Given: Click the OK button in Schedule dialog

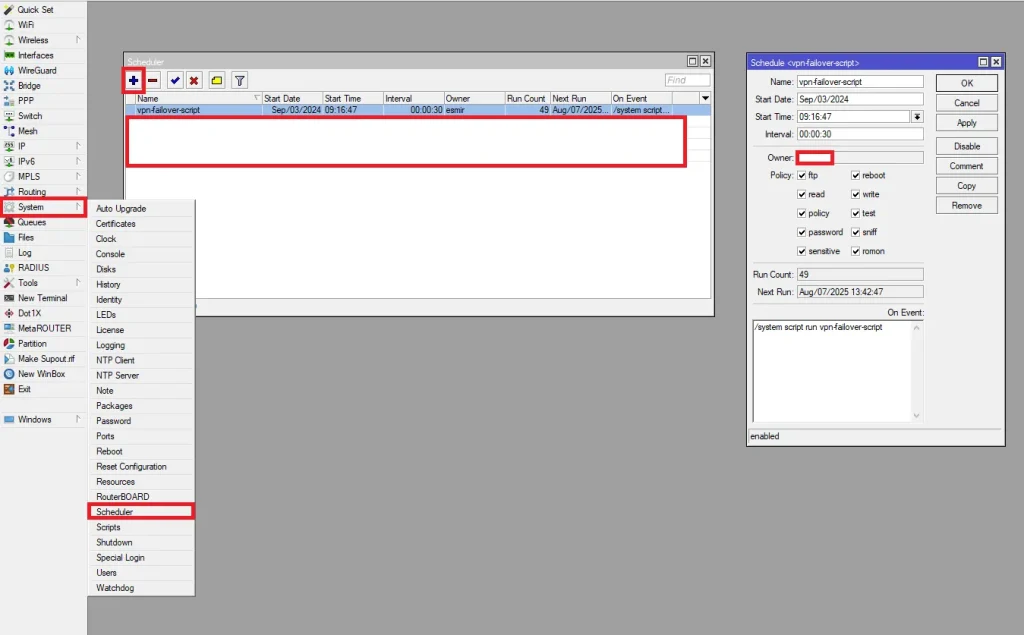Looking at the screenshot, I should 966,83.
